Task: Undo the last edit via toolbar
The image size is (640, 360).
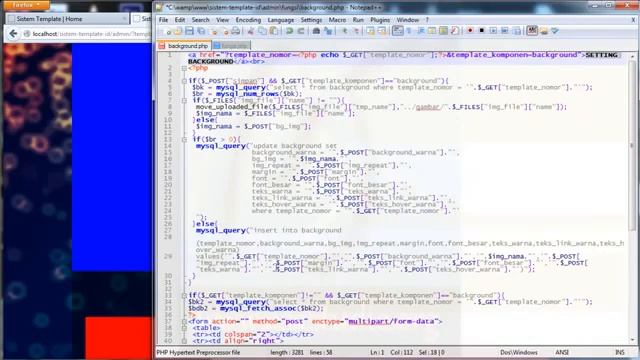Action: (x=289, y=31)
